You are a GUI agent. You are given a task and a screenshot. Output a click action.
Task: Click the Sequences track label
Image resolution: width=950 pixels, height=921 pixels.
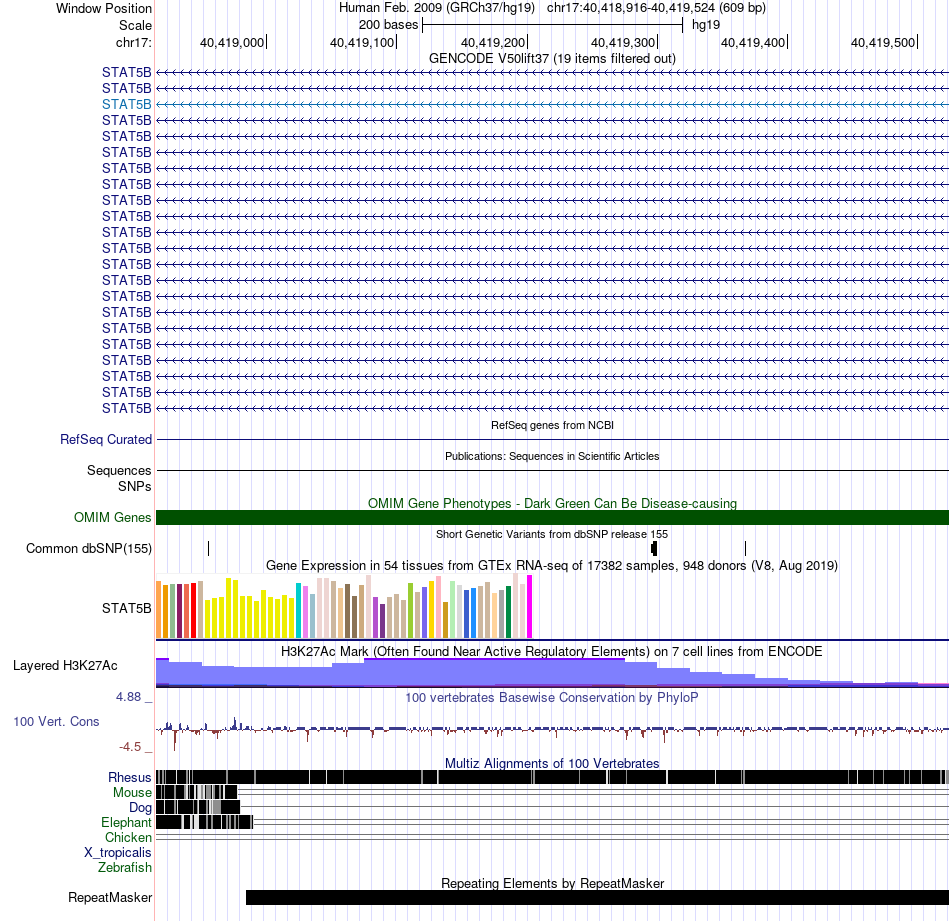point(119,470)
